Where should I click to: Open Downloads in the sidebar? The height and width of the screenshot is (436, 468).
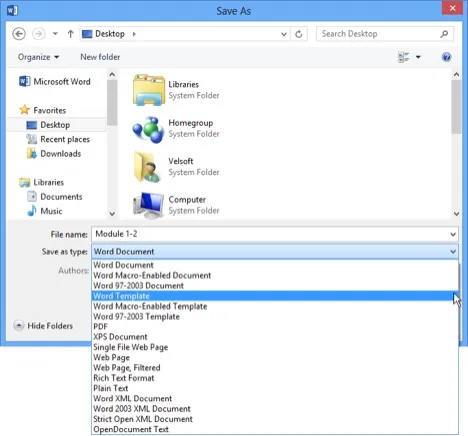(x=54, y=153)
